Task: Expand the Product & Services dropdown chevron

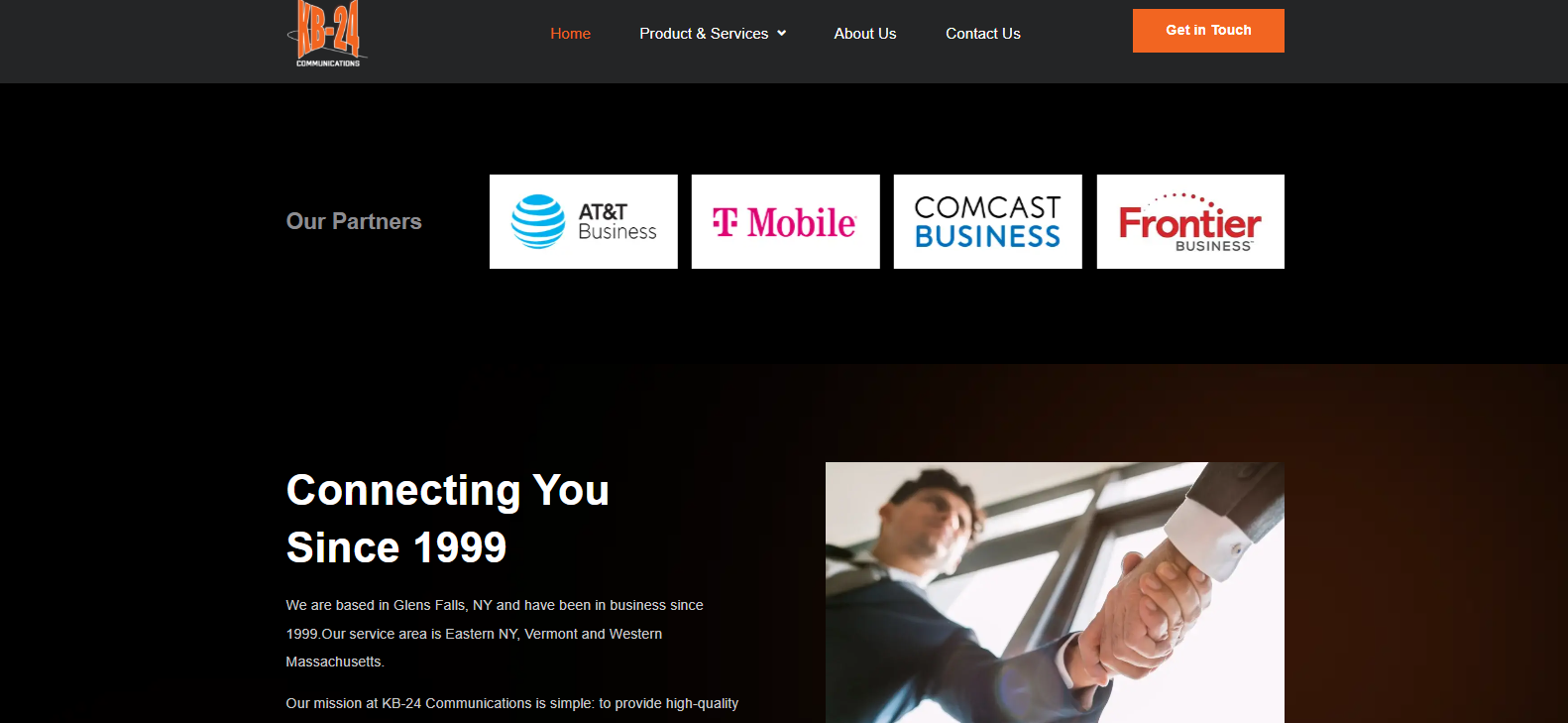Action: (781, 34)
